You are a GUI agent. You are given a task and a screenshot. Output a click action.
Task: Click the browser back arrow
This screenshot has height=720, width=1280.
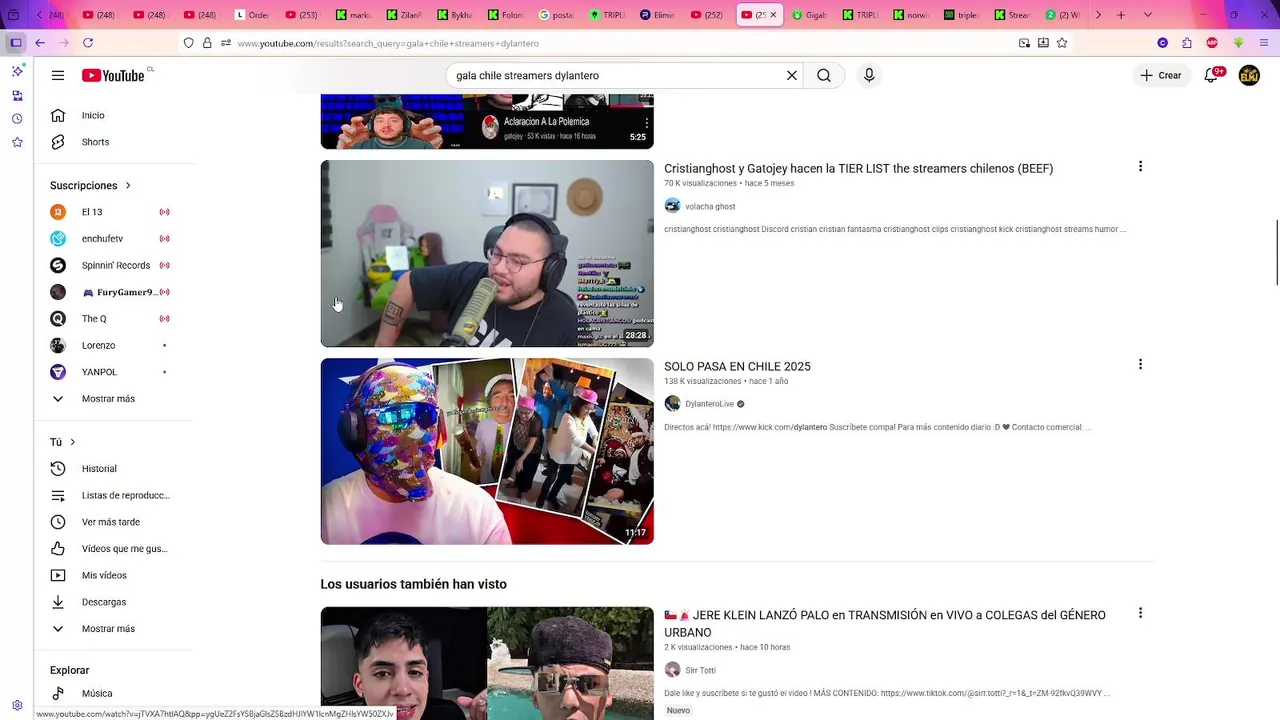tap(40, 43)
